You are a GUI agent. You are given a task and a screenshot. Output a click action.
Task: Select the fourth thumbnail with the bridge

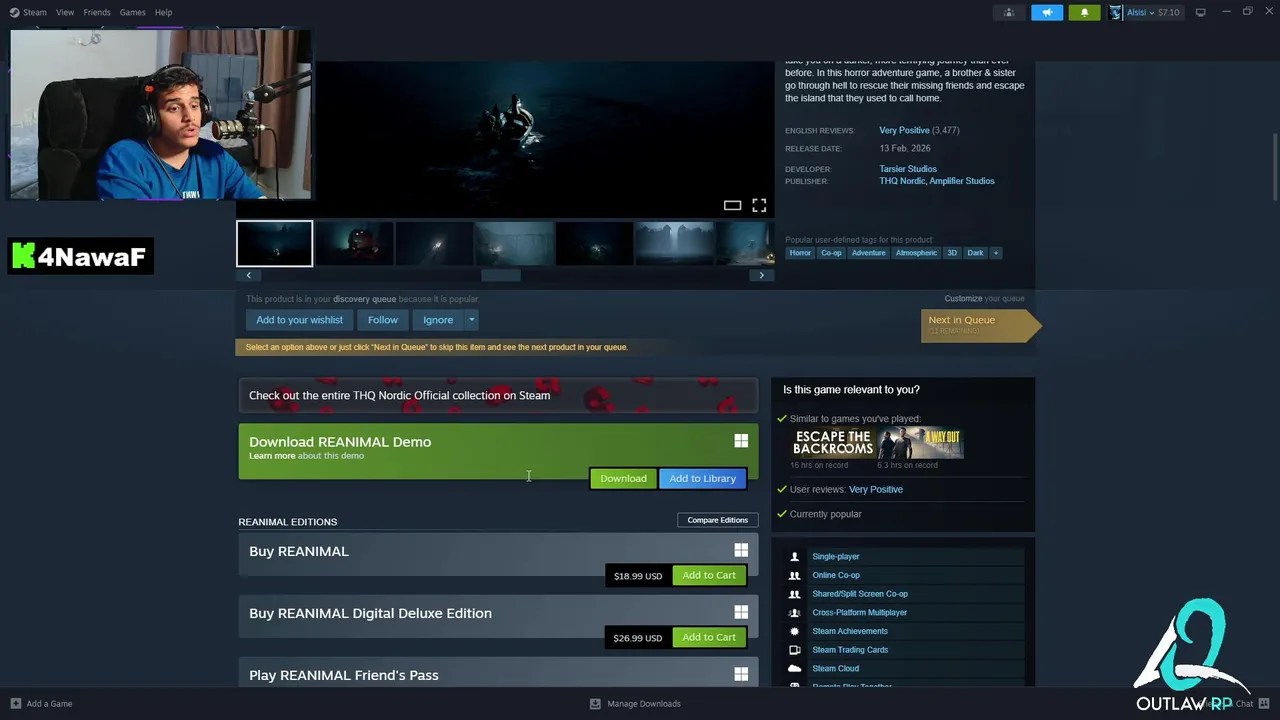[x=514, y=244]
